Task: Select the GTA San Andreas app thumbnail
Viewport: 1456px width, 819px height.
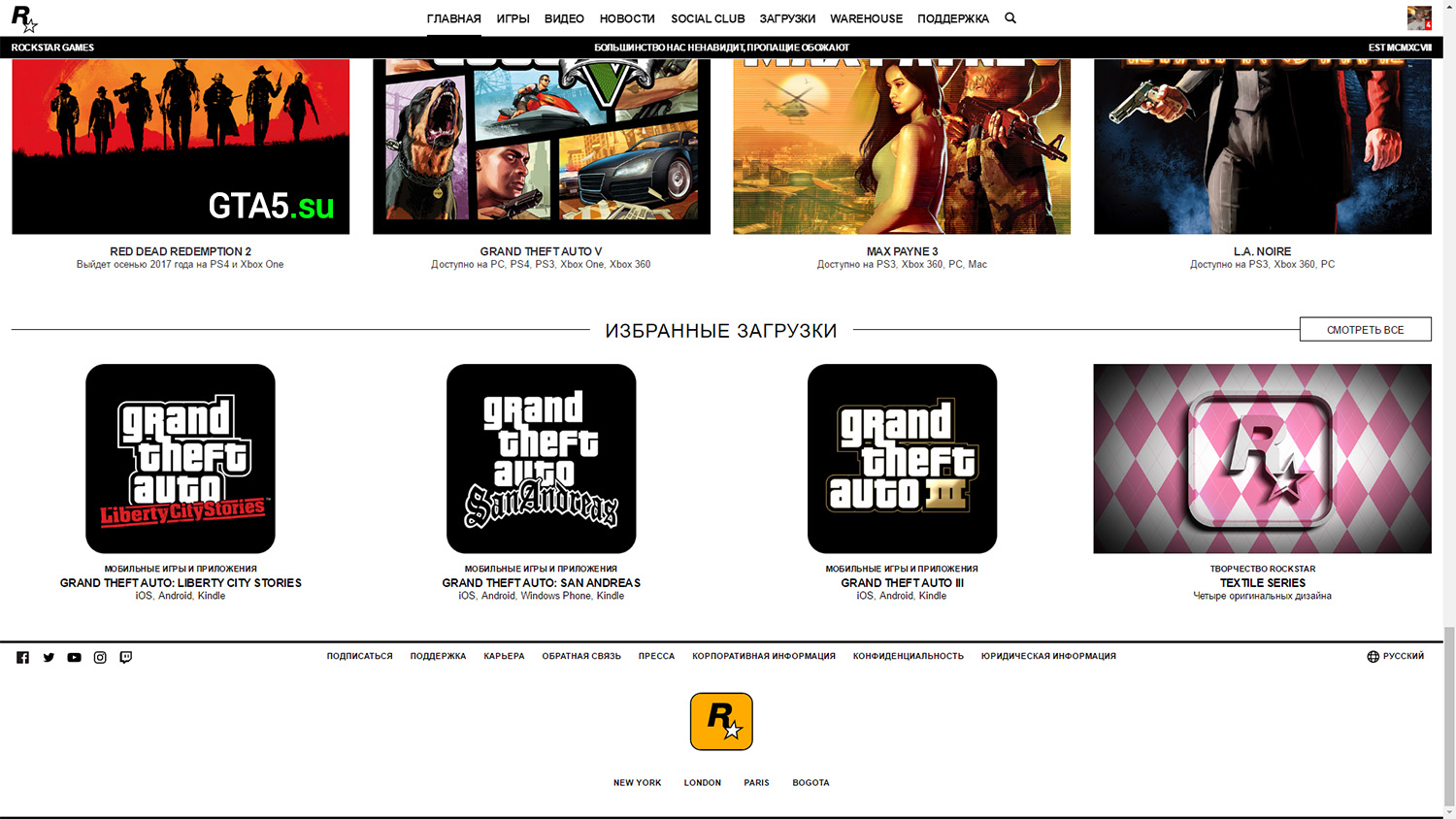Action: pos(541,458)
